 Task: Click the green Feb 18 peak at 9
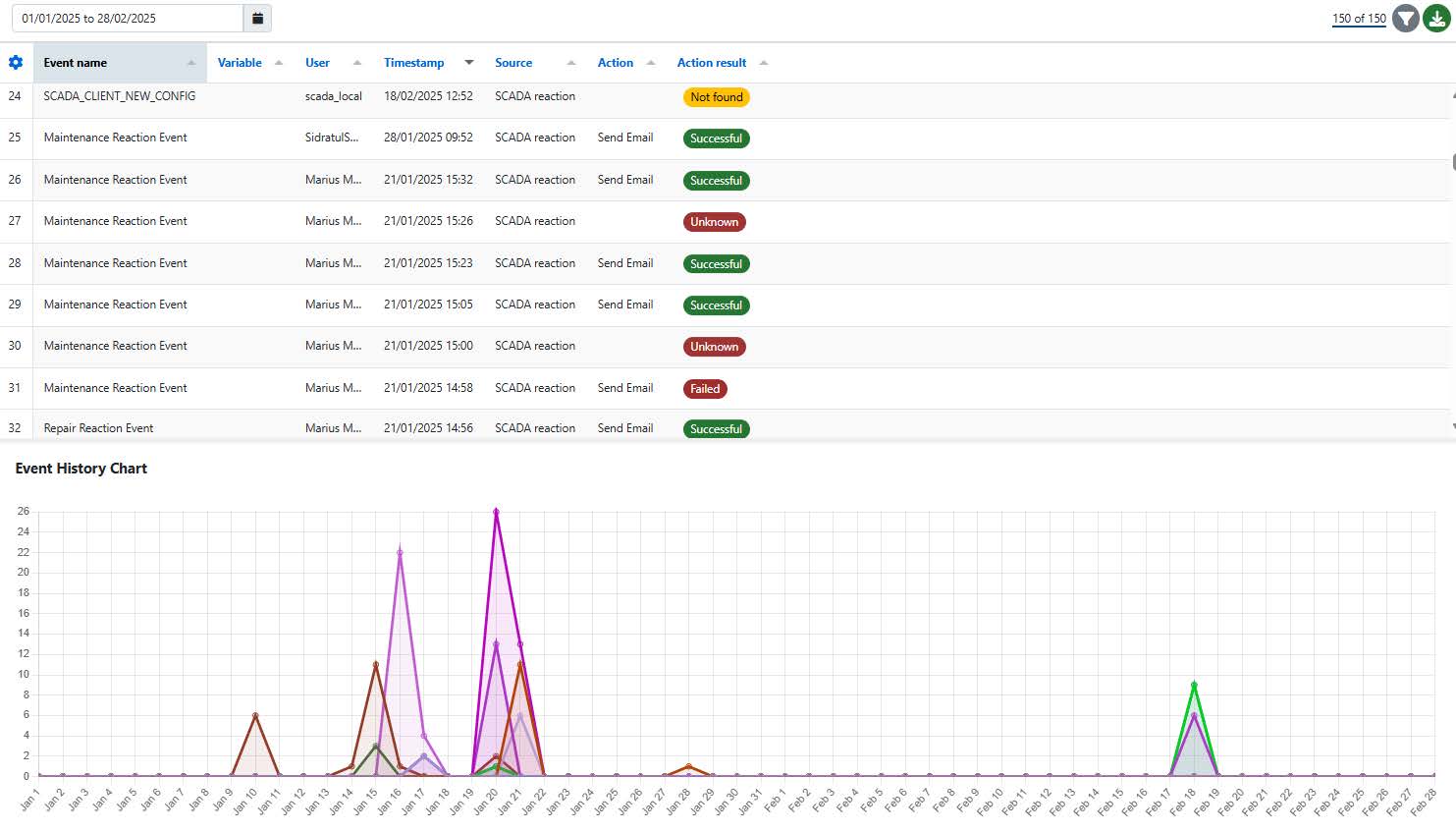click(1194, 685)
